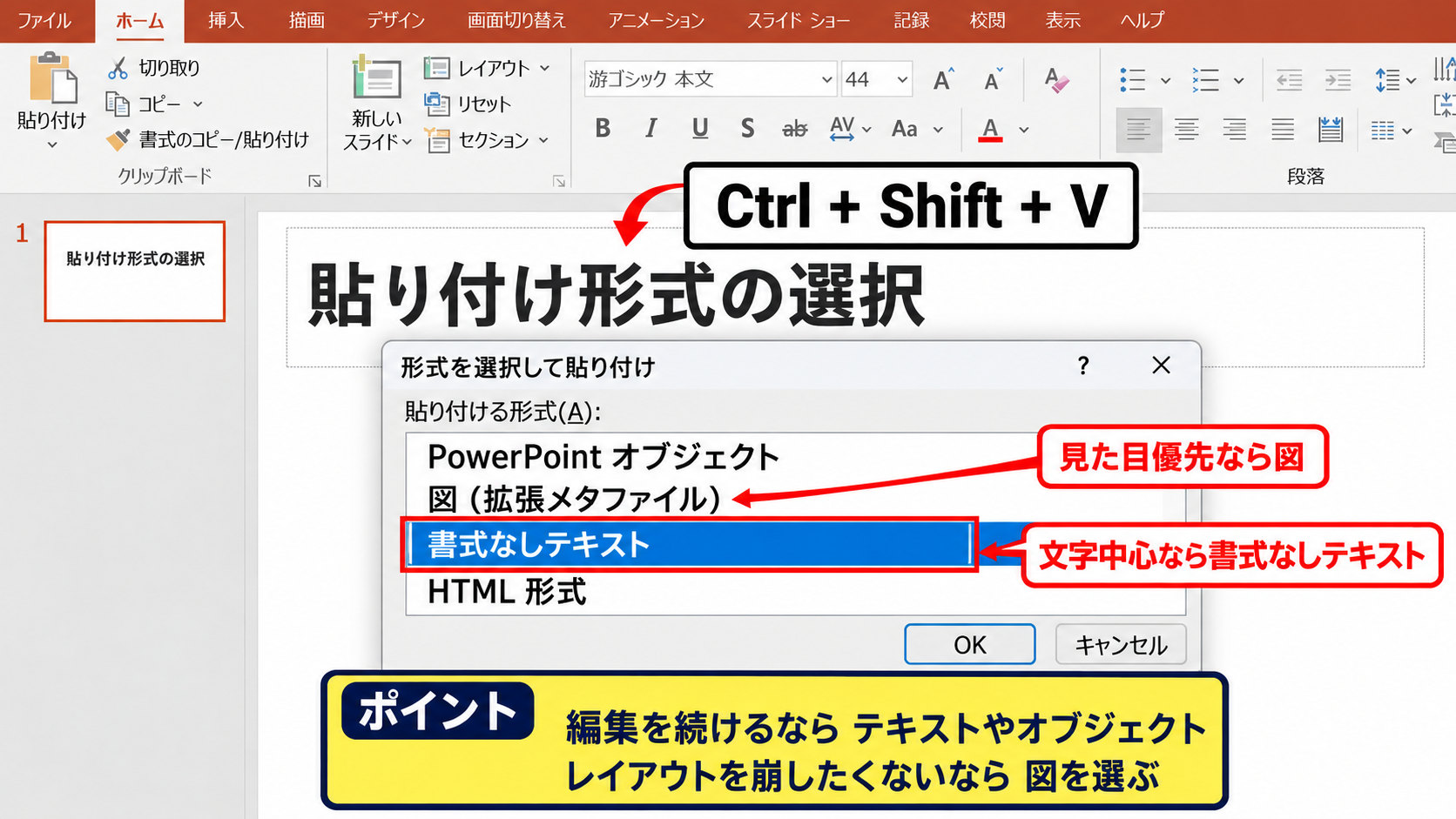The width and height of the screenshot is (1456, 819).
Task: Expand the Layout (レイアウト) dropdown
Action: point(544,68)
